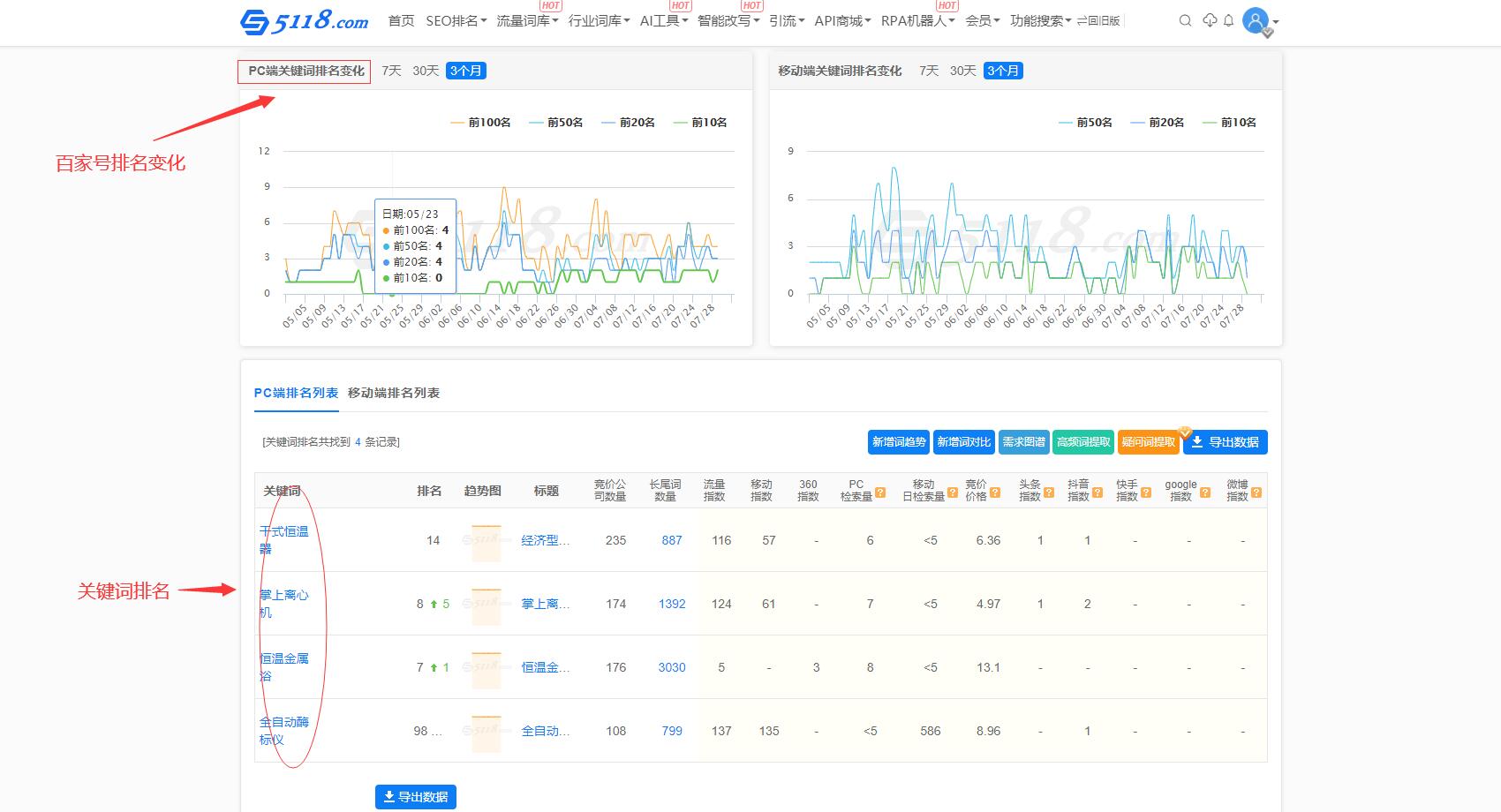Toggle 前20名 series in PC chart legend
Viewport: 1501px width, 812px height.
[x=628, y=123]
